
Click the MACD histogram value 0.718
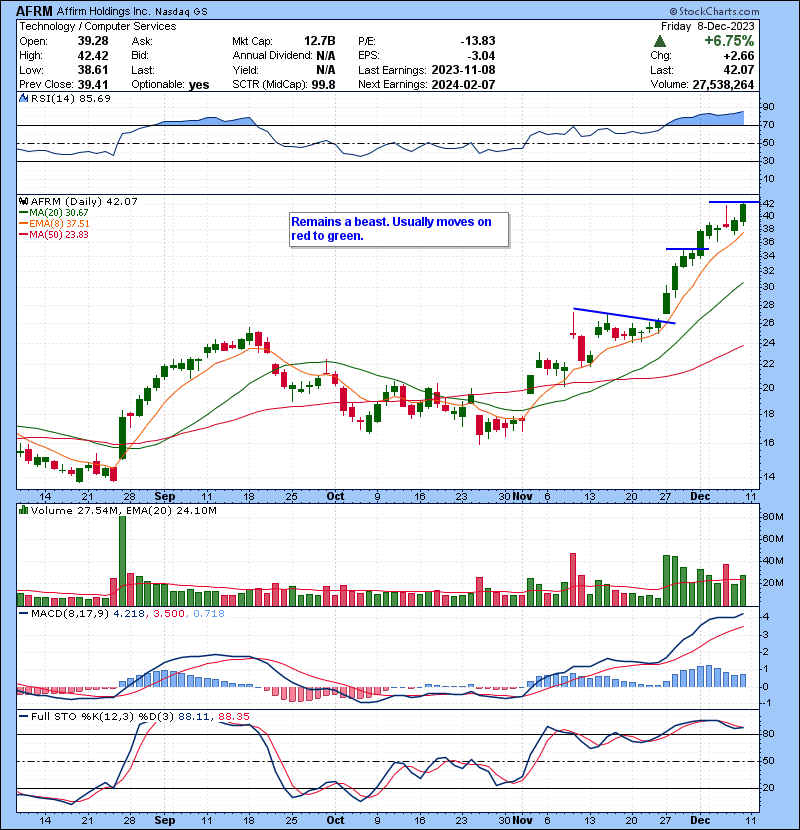(209, 614)
